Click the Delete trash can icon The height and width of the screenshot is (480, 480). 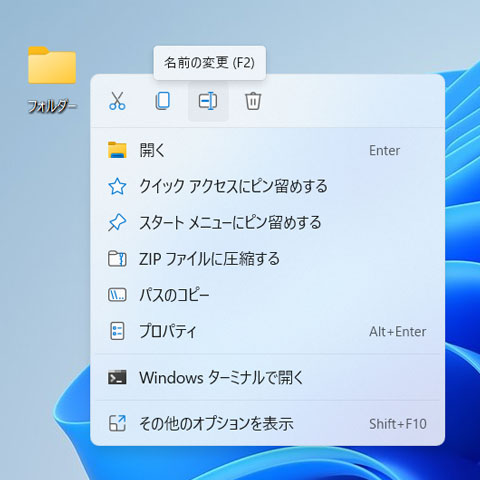click(x=253, y=101)
